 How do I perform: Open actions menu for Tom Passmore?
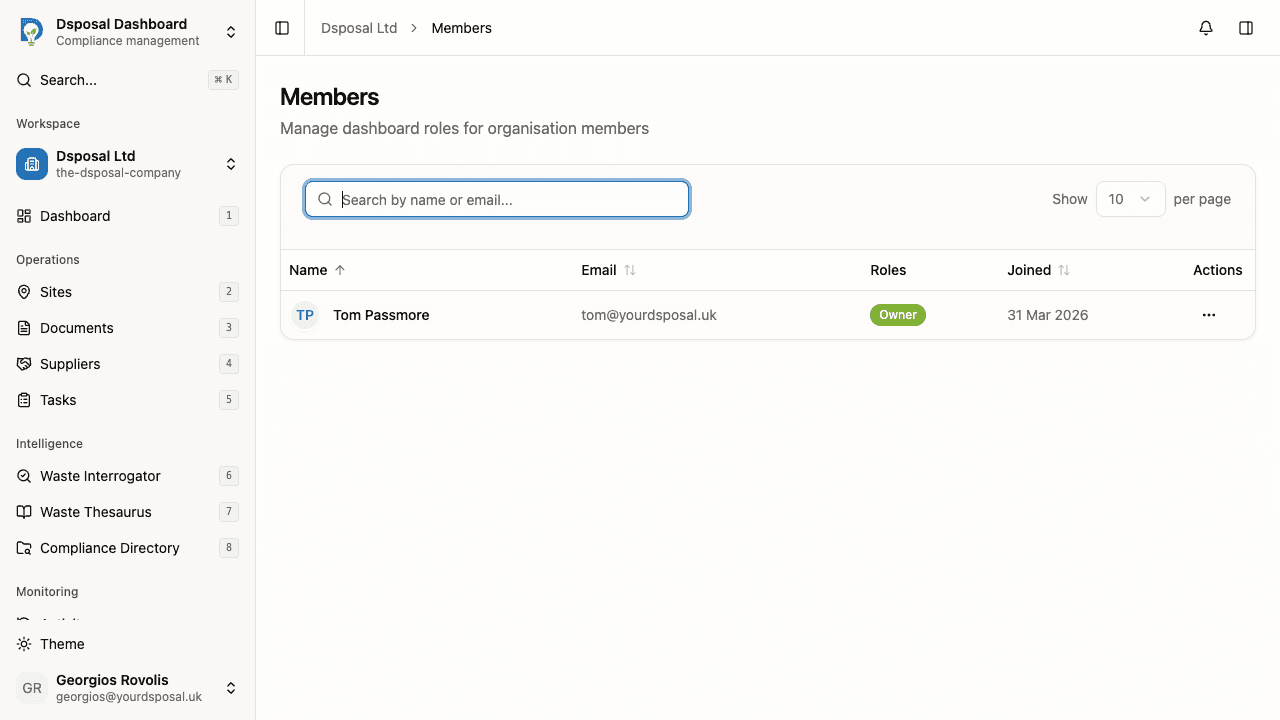1209,315
